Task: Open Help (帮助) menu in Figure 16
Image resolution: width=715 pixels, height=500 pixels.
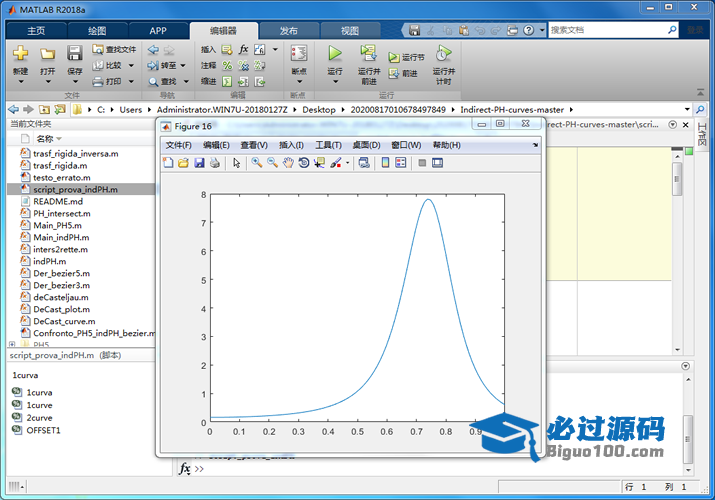Action: pos(446,145)
